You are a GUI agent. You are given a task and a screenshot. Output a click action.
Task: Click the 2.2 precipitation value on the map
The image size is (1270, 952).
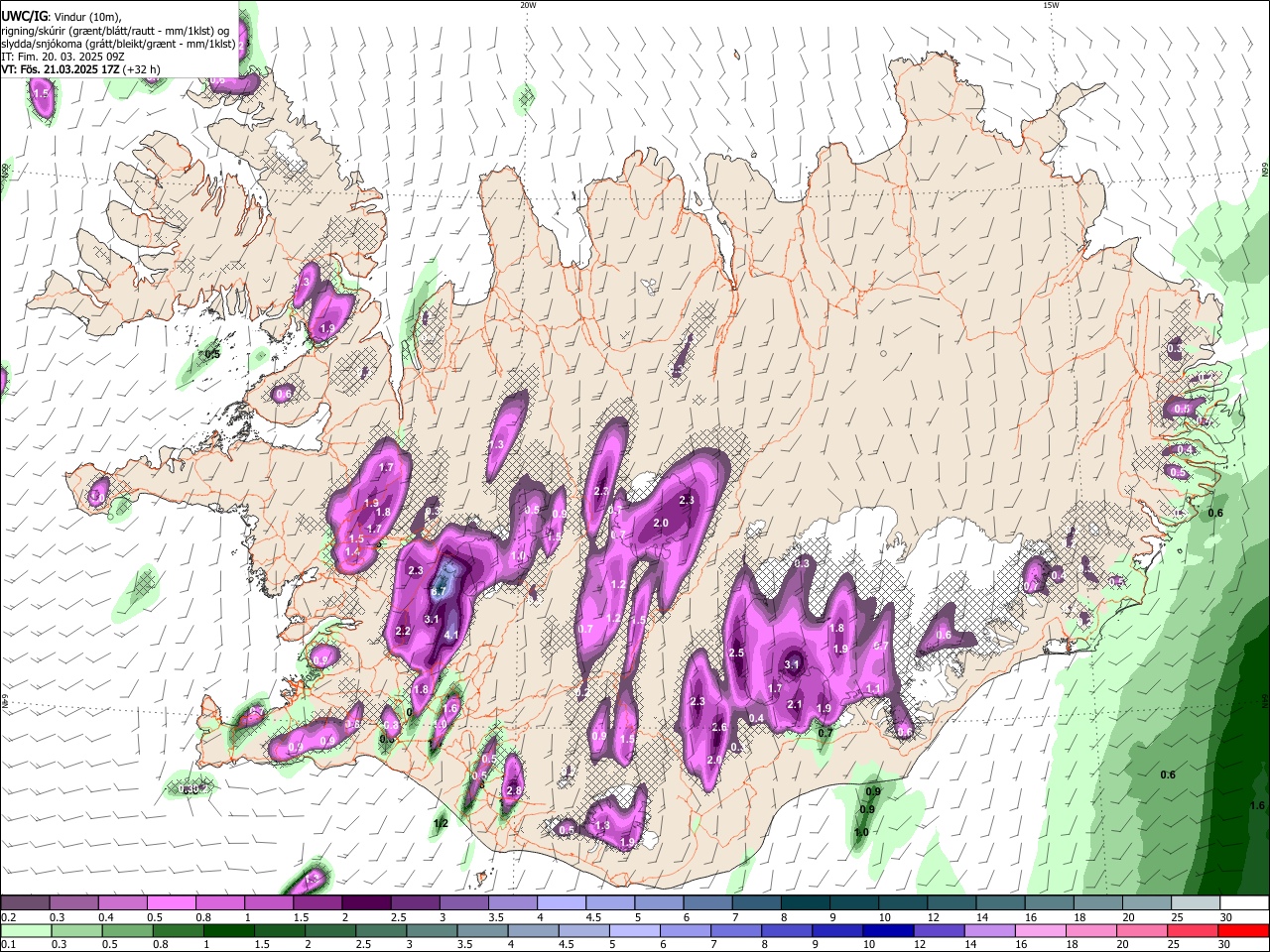pyautogui.click(x=403, y=631)
